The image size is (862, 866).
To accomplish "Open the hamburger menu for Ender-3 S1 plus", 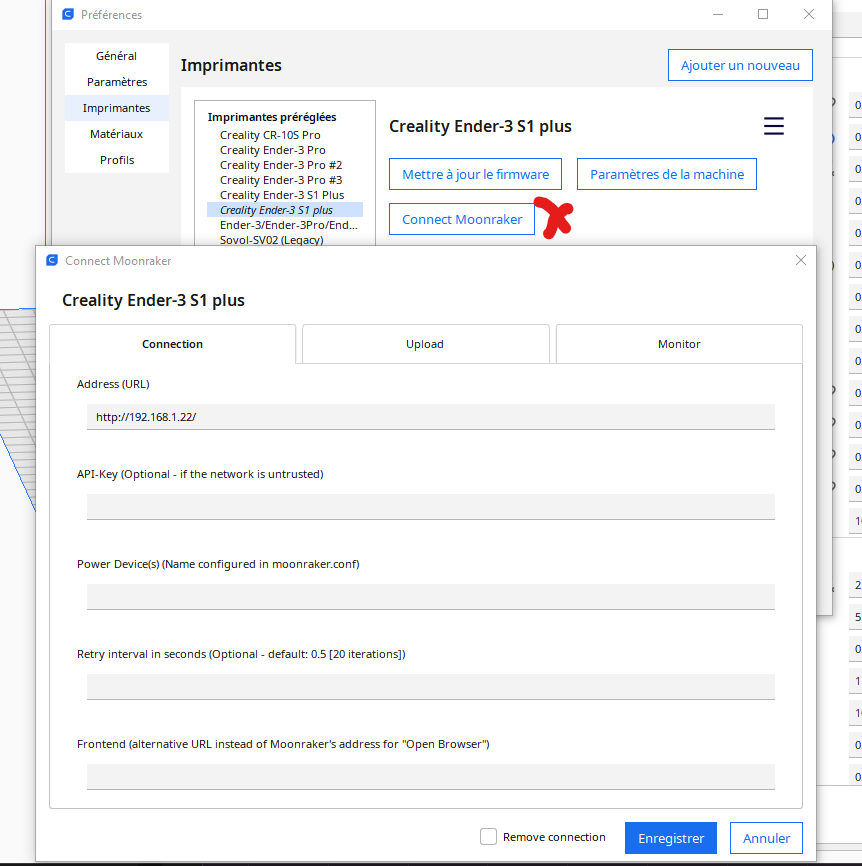I will point(774,126).
